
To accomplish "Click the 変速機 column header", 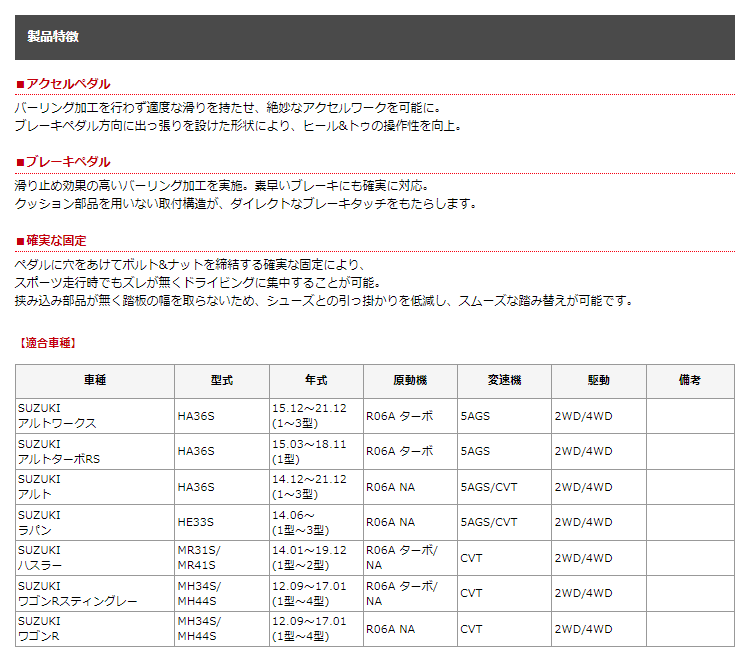I will click(504, 380).
